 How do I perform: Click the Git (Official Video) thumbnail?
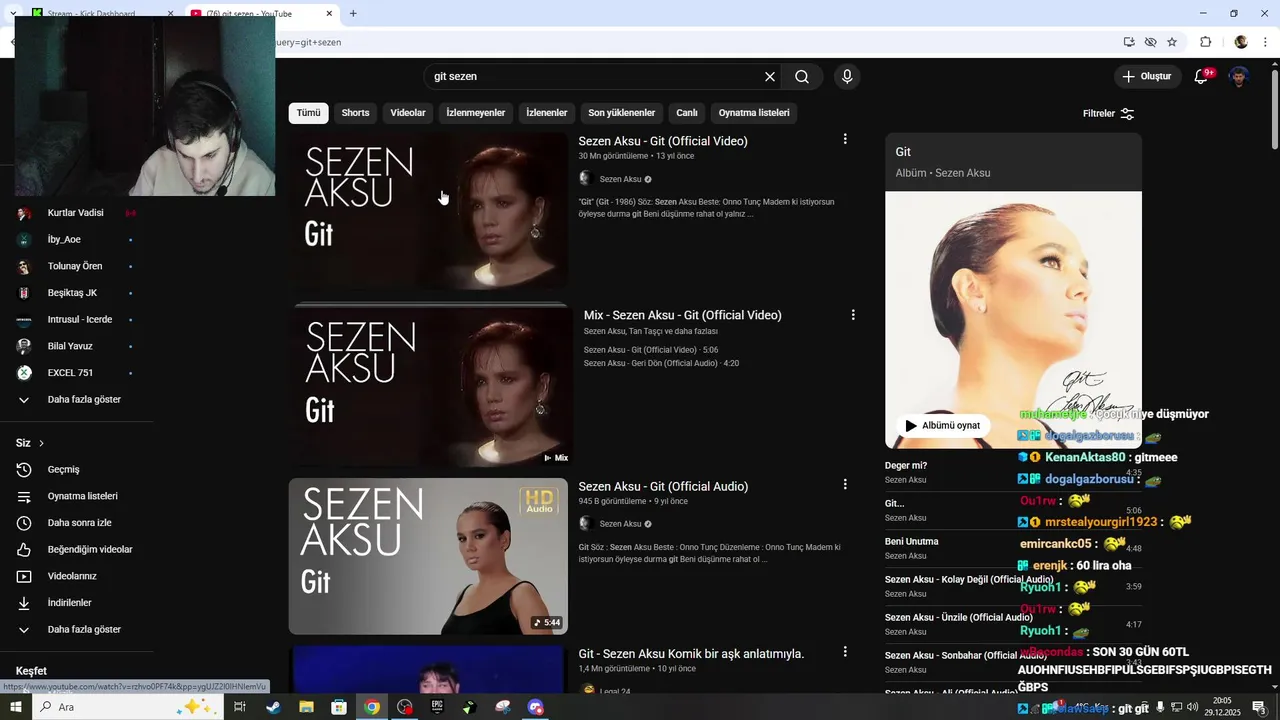pos(428,211)
